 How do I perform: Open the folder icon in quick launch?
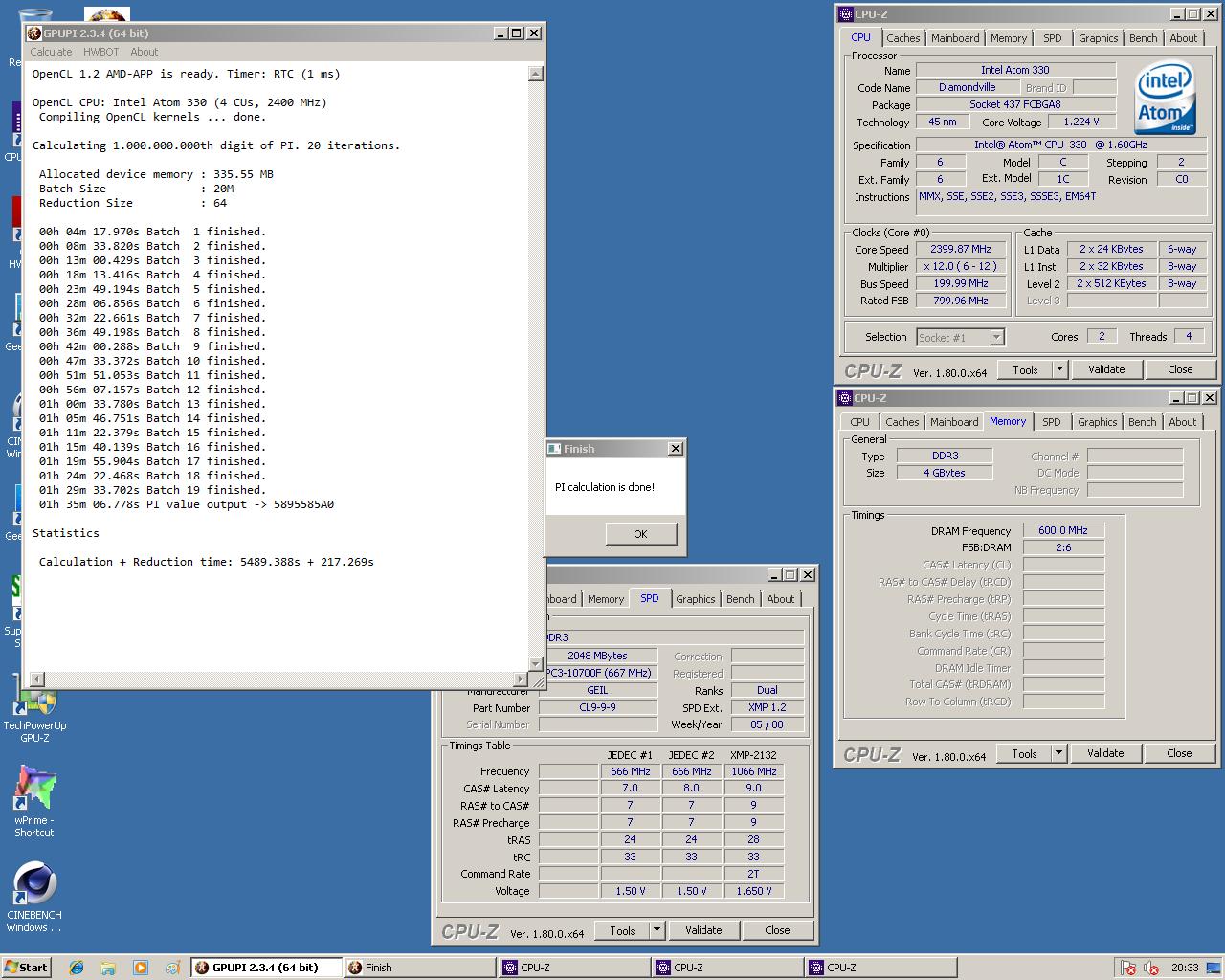click(108, 968)
